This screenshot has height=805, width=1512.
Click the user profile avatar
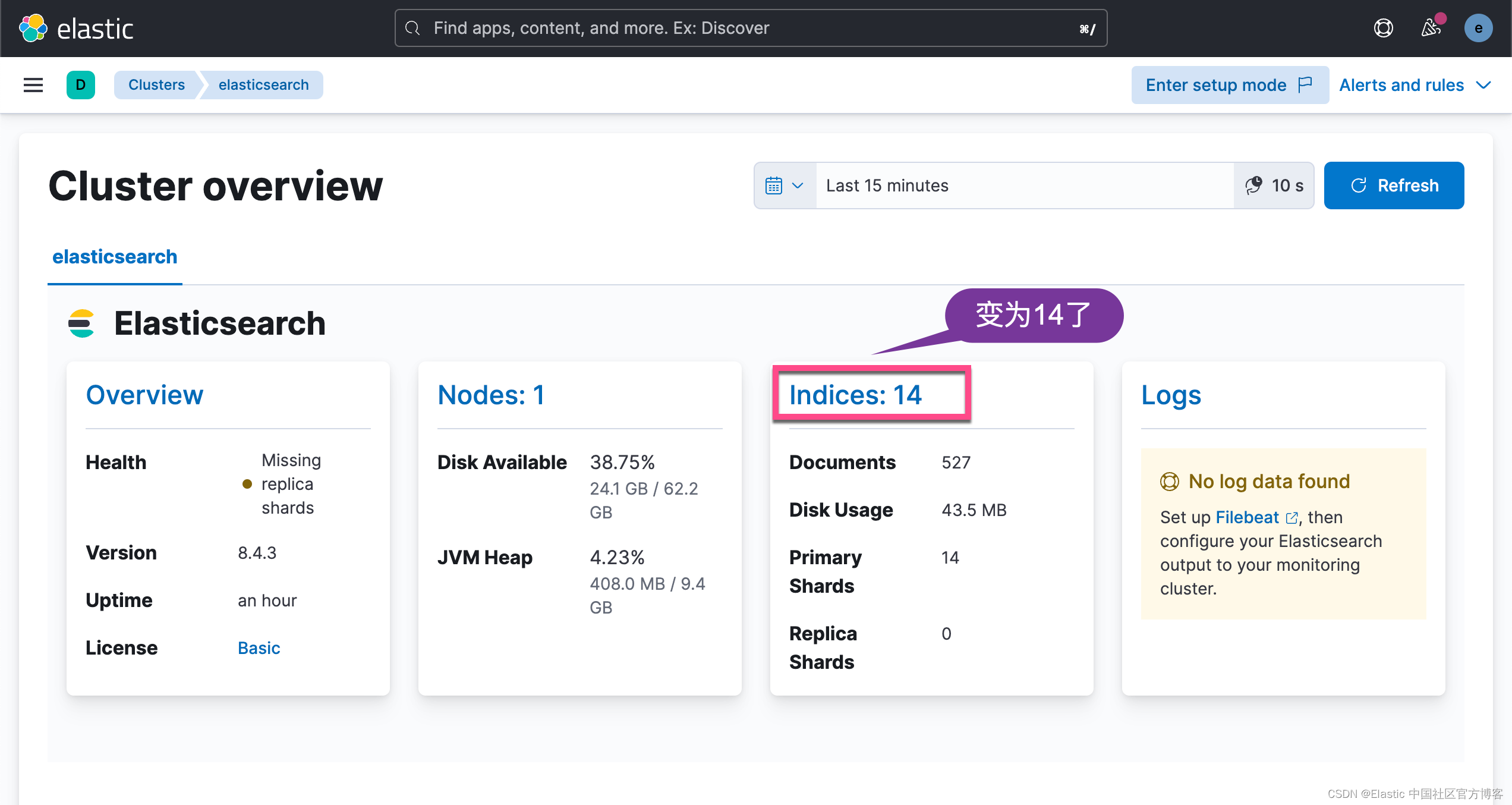click(1478, 27)
